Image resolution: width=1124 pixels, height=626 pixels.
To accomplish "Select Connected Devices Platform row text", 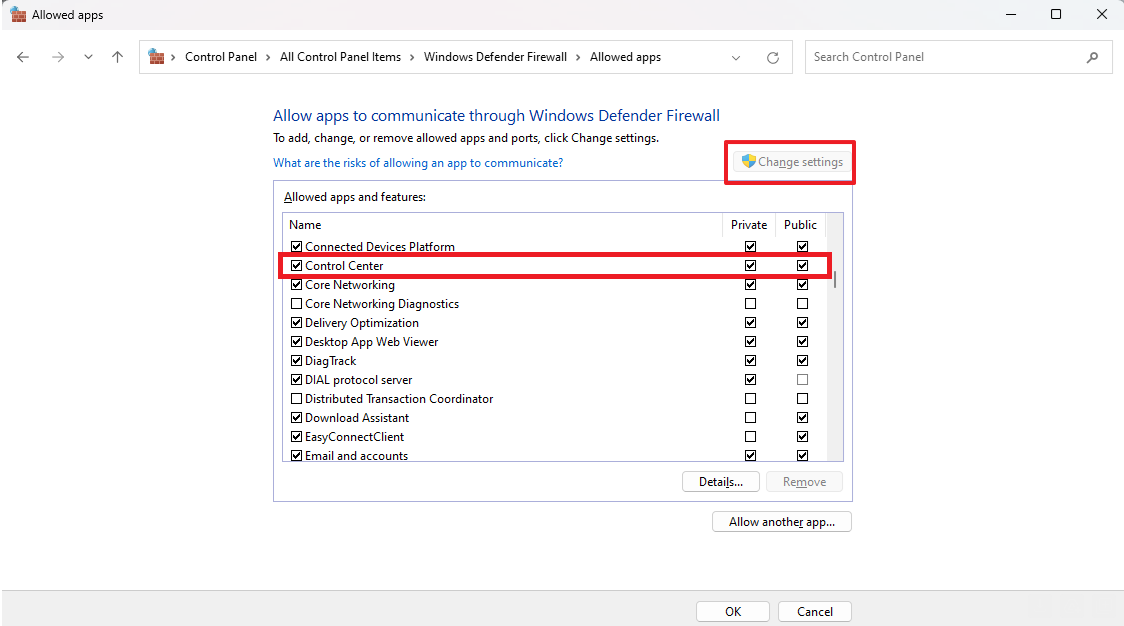I will (x=380, y=247).
